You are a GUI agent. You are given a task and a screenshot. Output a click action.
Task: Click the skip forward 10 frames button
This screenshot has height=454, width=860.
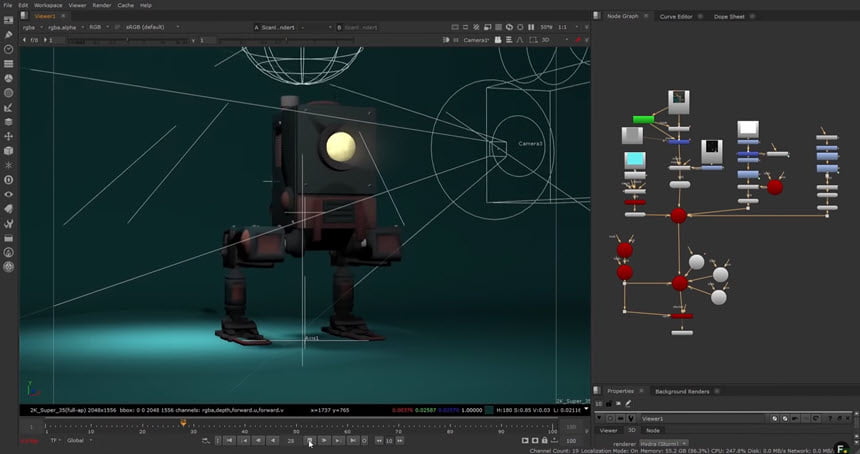pyautogui.click(x=400, y=440)
